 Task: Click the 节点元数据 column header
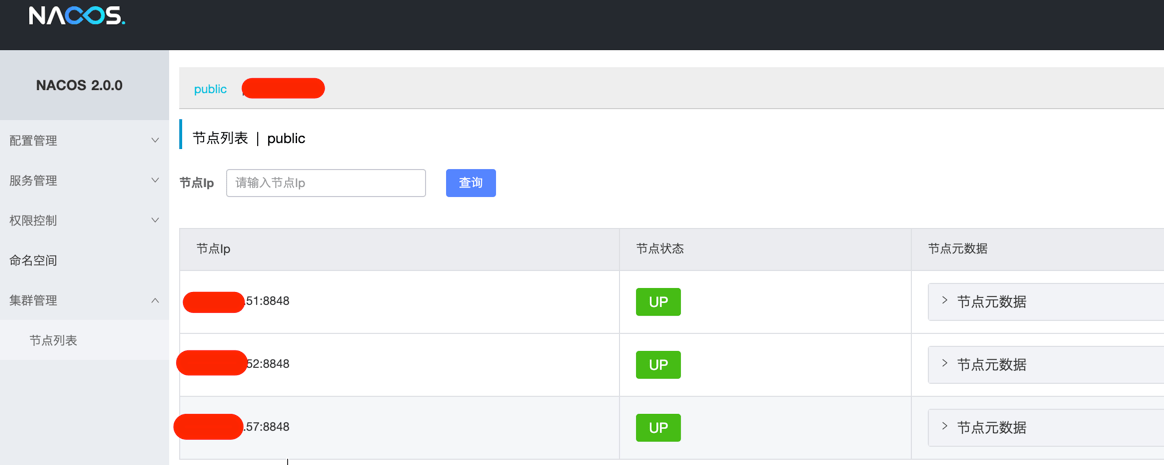957,249
